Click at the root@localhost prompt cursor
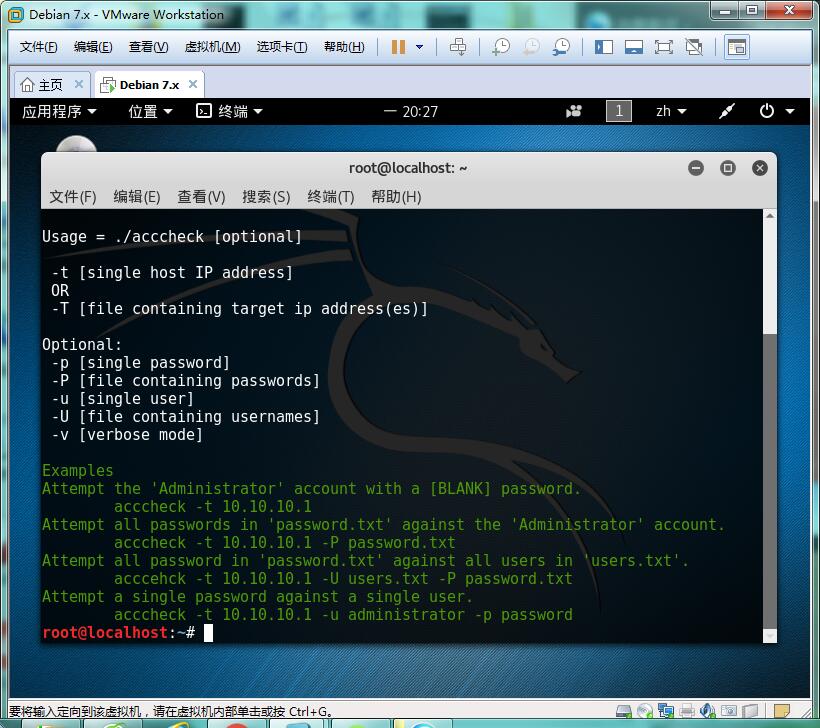 (208, 633)
